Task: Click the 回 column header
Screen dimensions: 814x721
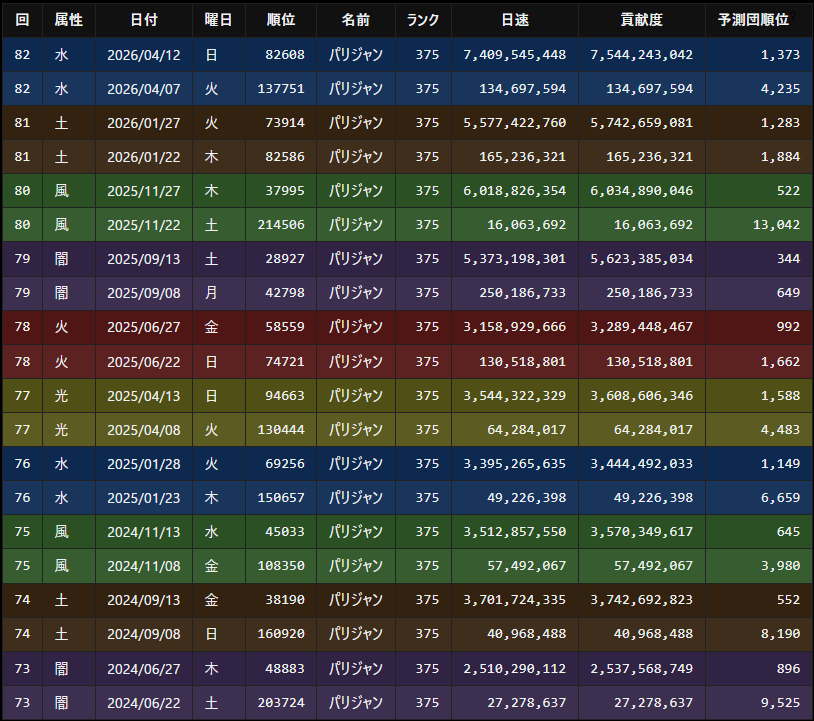Action: [x=22, y=20]
